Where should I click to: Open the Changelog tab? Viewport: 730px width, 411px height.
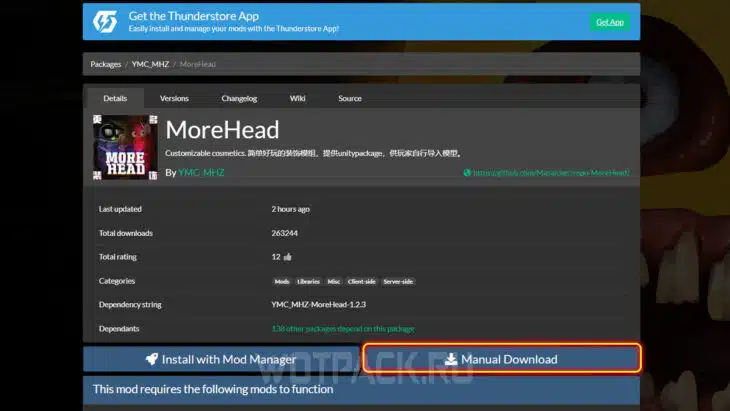pos(239,98)
